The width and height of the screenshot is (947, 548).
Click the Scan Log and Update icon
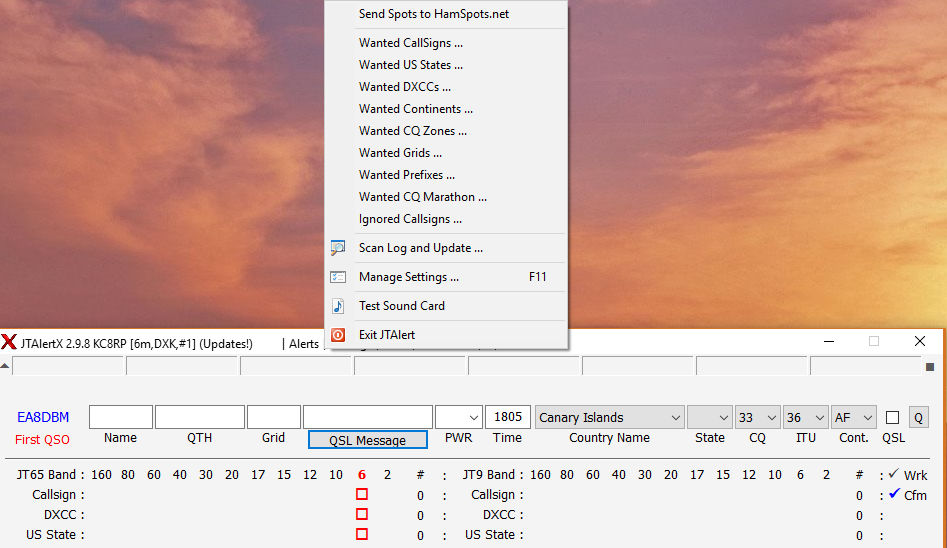point(338,248)
